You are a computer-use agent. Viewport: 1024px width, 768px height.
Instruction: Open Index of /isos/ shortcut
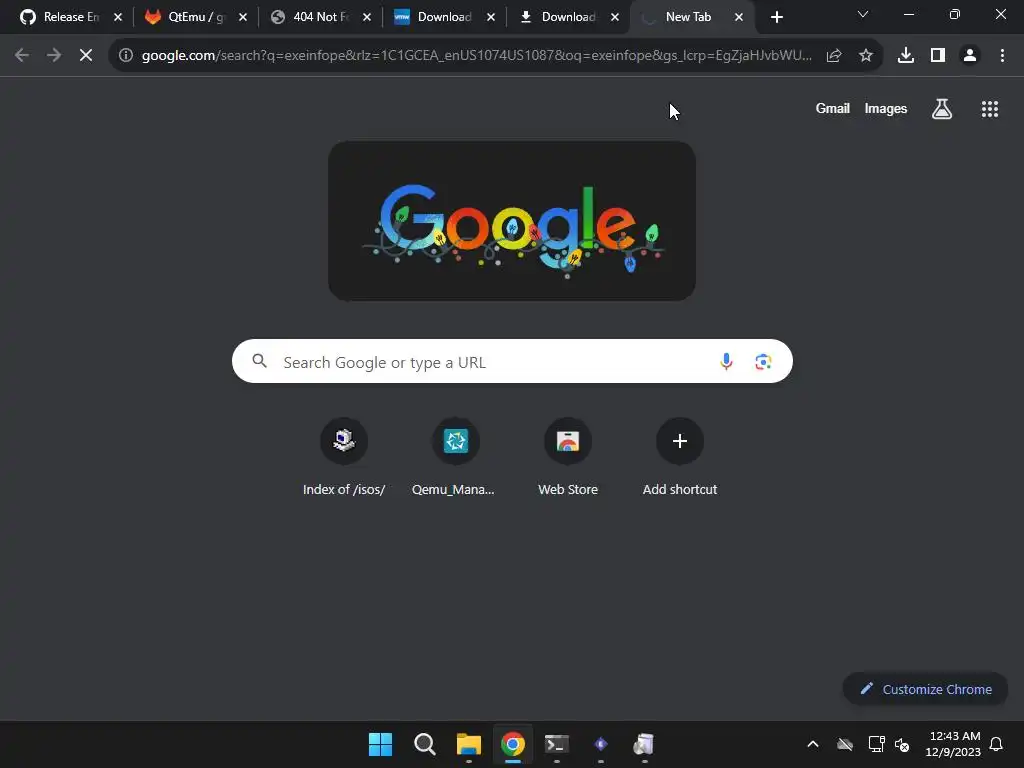[x=344, y=457]
